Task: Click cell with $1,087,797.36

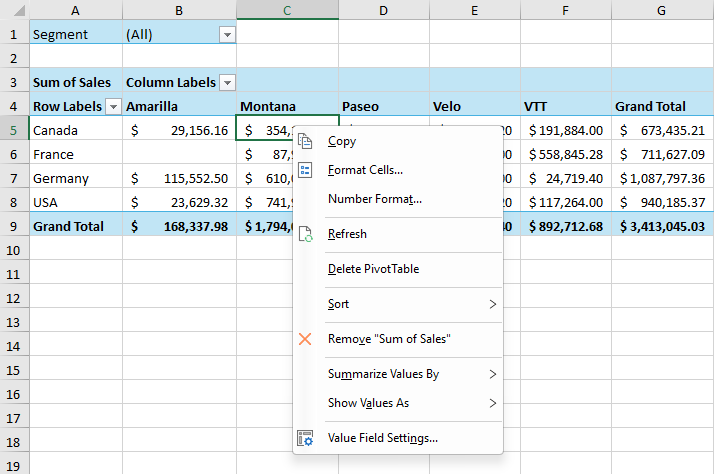Action: [662, 178]
